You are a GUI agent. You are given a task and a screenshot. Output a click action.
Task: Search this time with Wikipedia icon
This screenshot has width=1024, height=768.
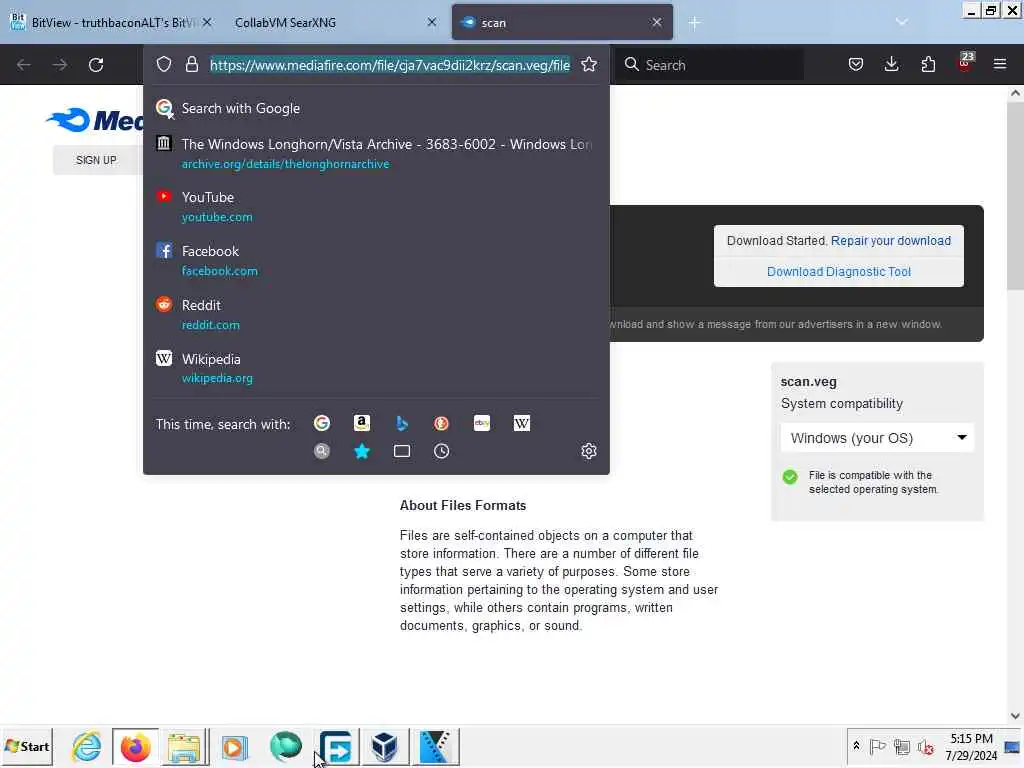click(x=521, y=423)
